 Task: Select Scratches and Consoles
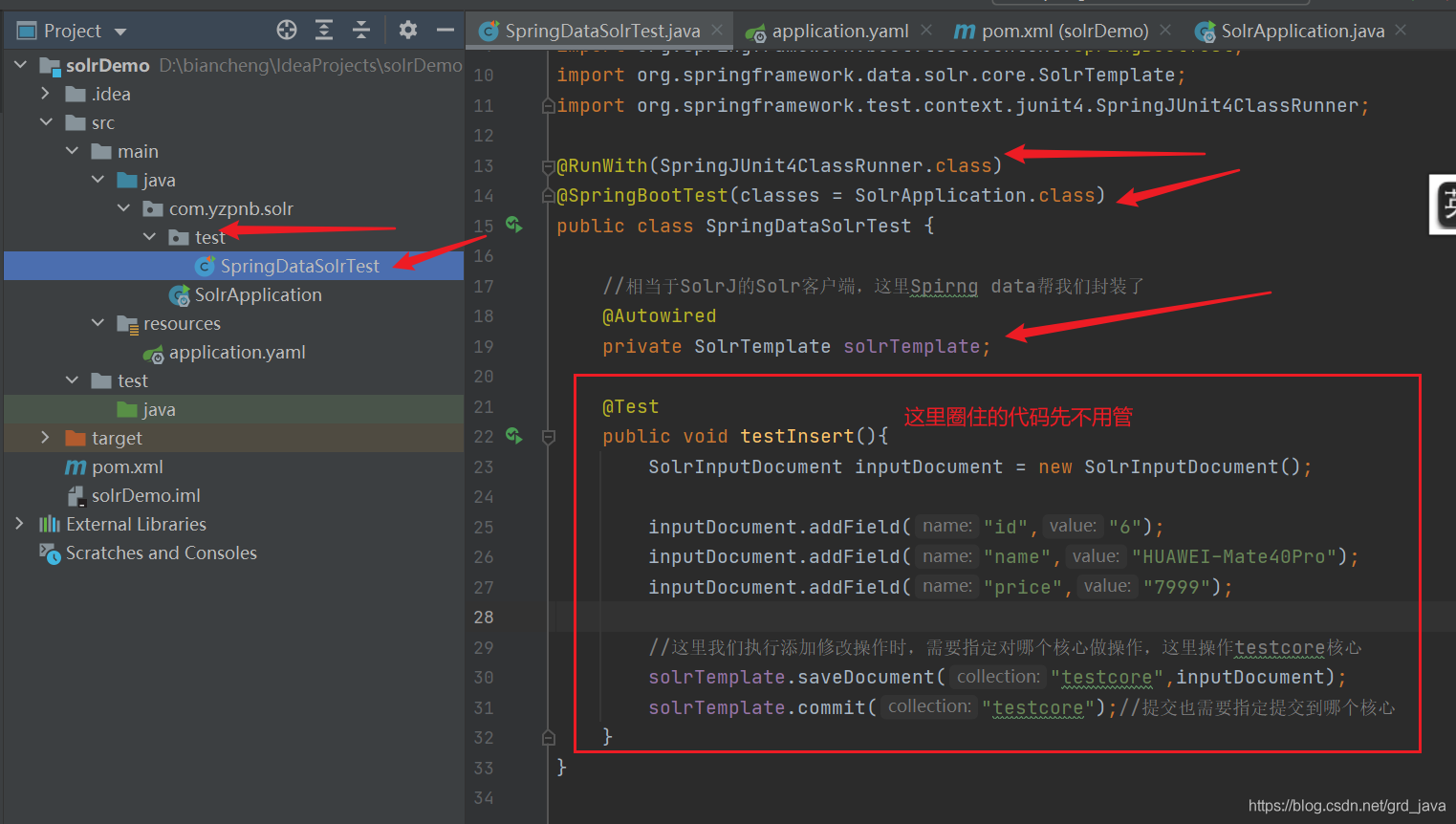162,553
